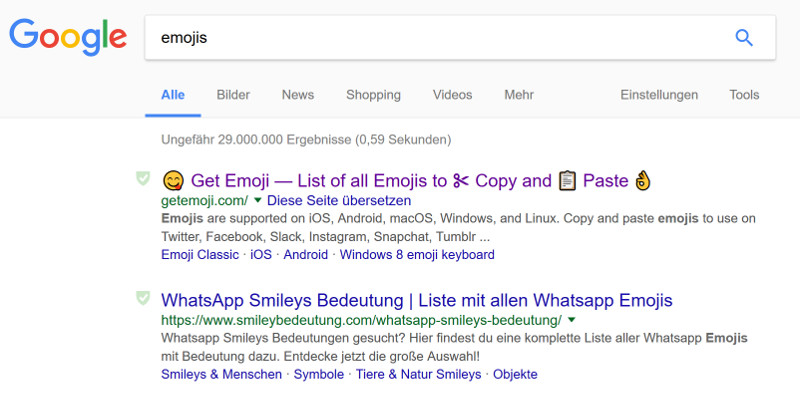Open Einstellungen options

[x=659, y=95]
